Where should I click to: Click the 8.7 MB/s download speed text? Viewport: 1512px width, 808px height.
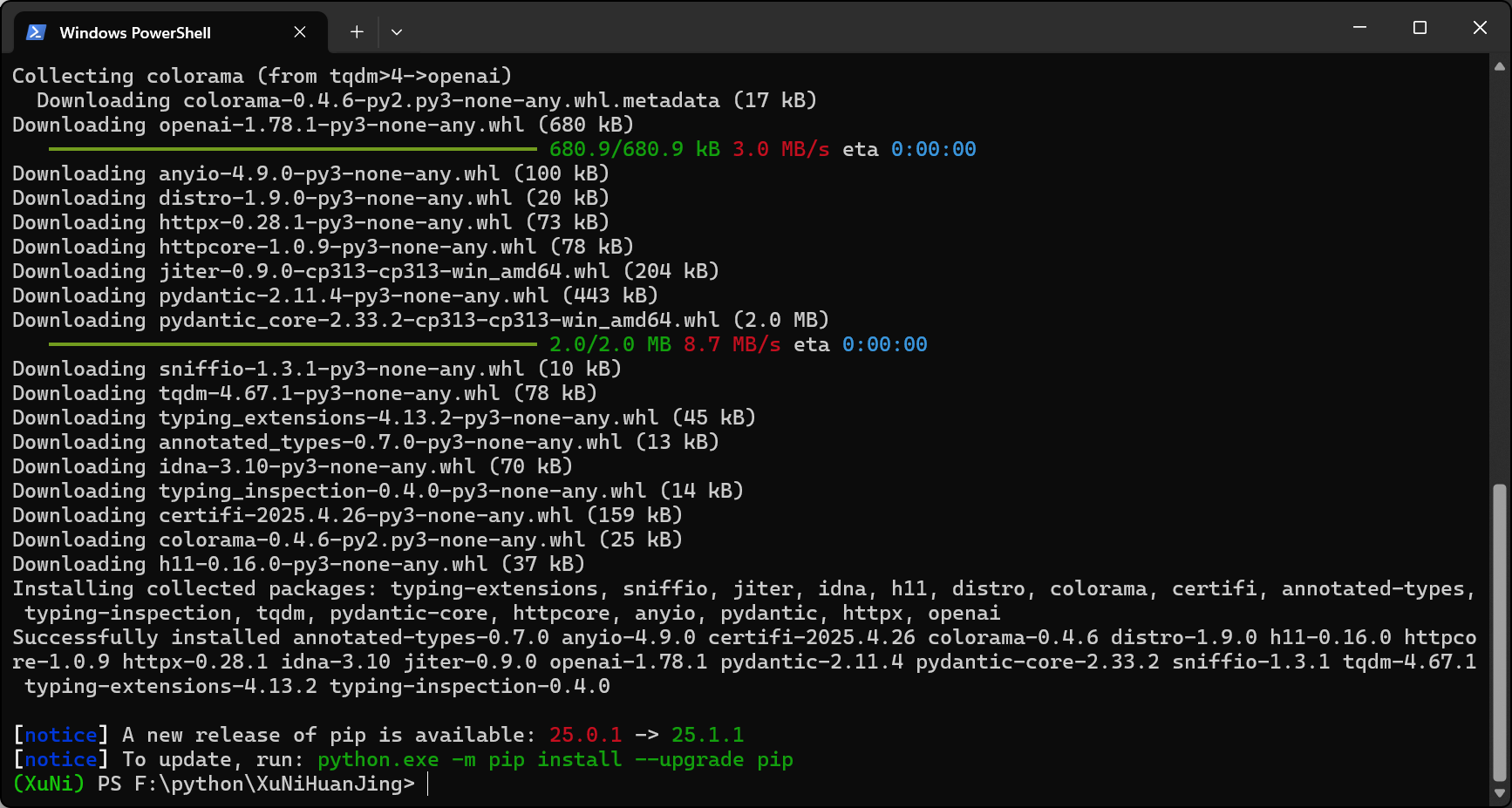732,344
